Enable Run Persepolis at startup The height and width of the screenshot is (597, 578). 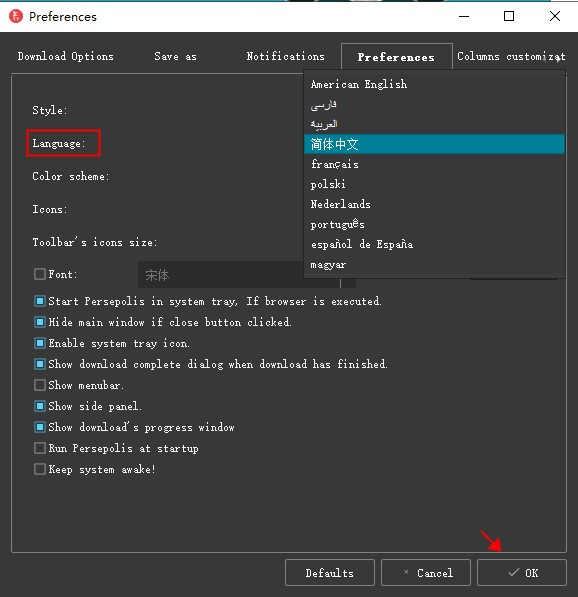coord(40,448)
